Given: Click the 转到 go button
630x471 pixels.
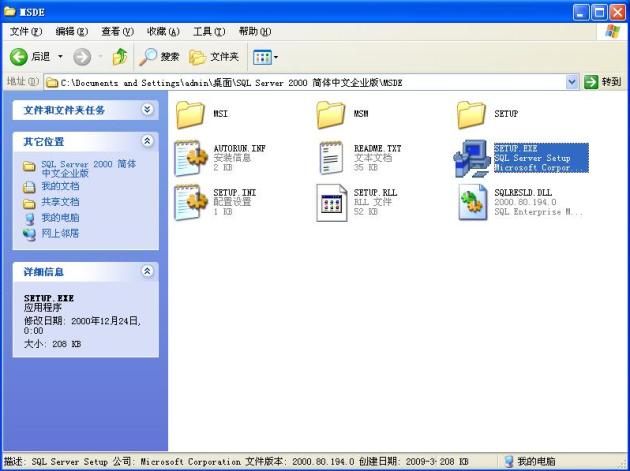Looking at the screenshot, I should click(x=604, y=82).
